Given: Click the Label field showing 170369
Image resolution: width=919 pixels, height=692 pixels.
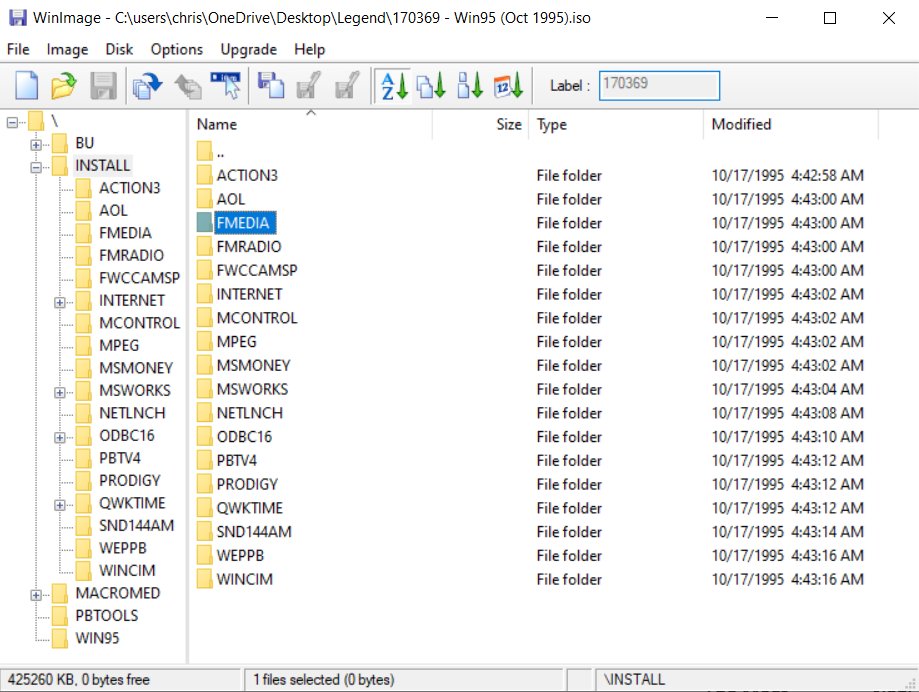Looking at the screenshot, I should tap(659, 86).
